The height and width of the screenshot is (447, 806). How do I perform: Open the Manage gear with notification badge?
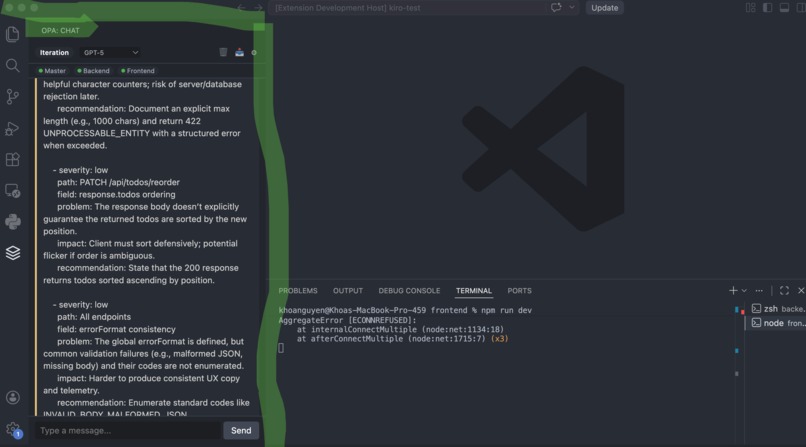click(x=12, y=429)
